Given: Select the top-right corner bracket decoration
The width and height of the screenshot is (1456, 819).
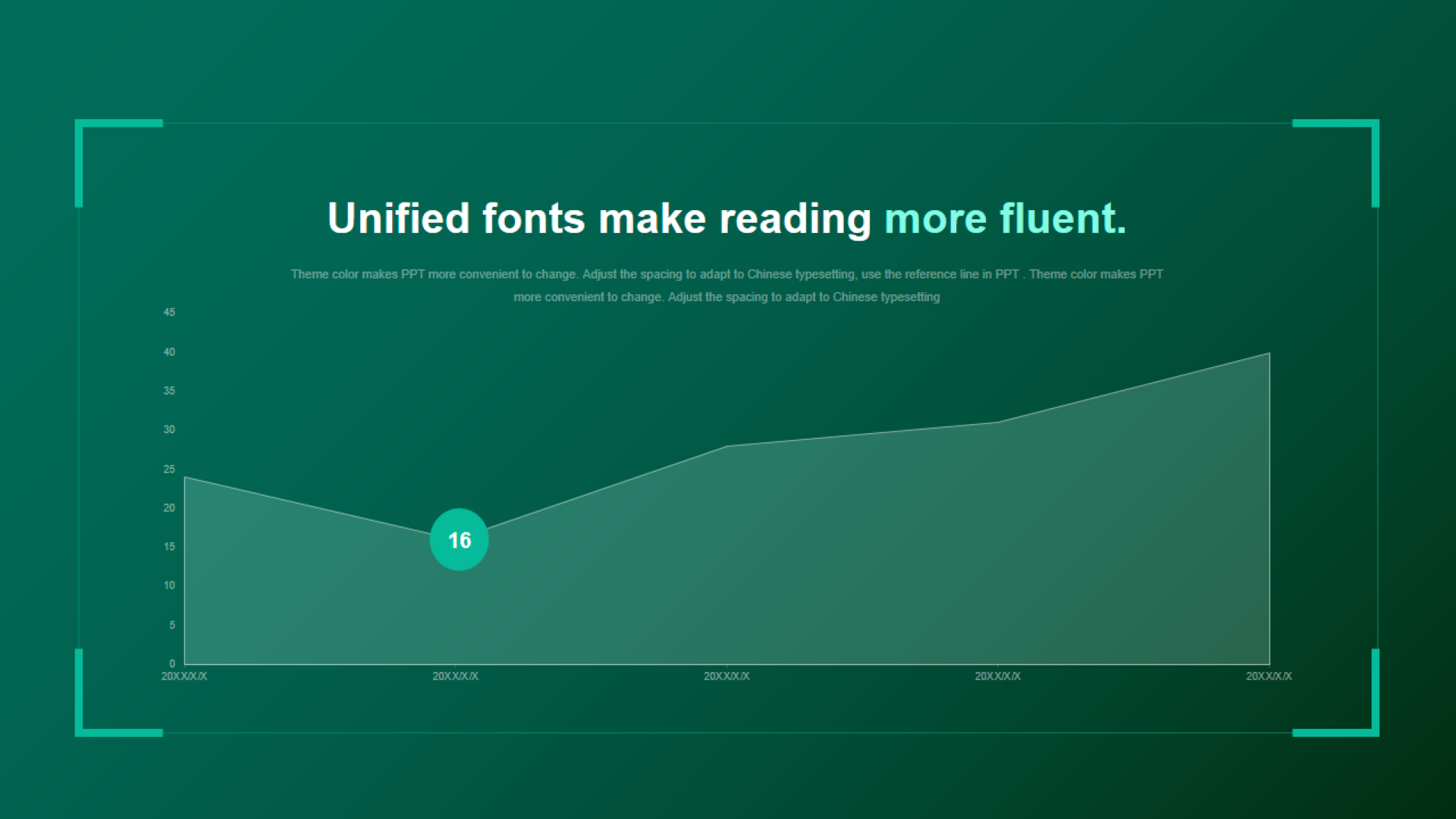Looking at the screenshot, I should (x=1335, y=162).
